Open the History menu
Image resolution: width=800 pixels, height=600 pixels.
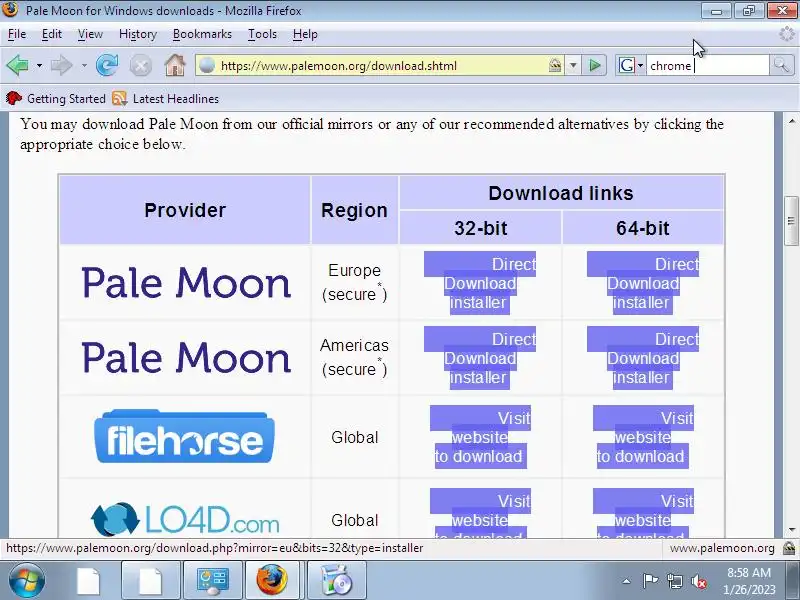[138, 34]
